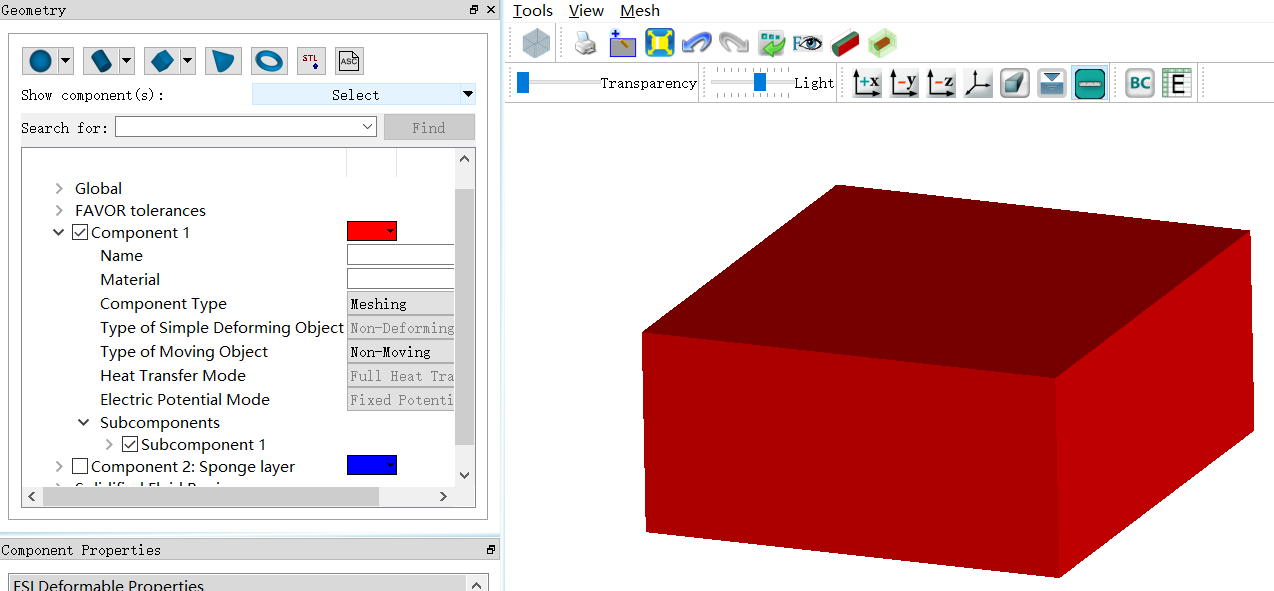
Task: Open the Show component(s) Select dropdown
Action: (x=363, y=94)
